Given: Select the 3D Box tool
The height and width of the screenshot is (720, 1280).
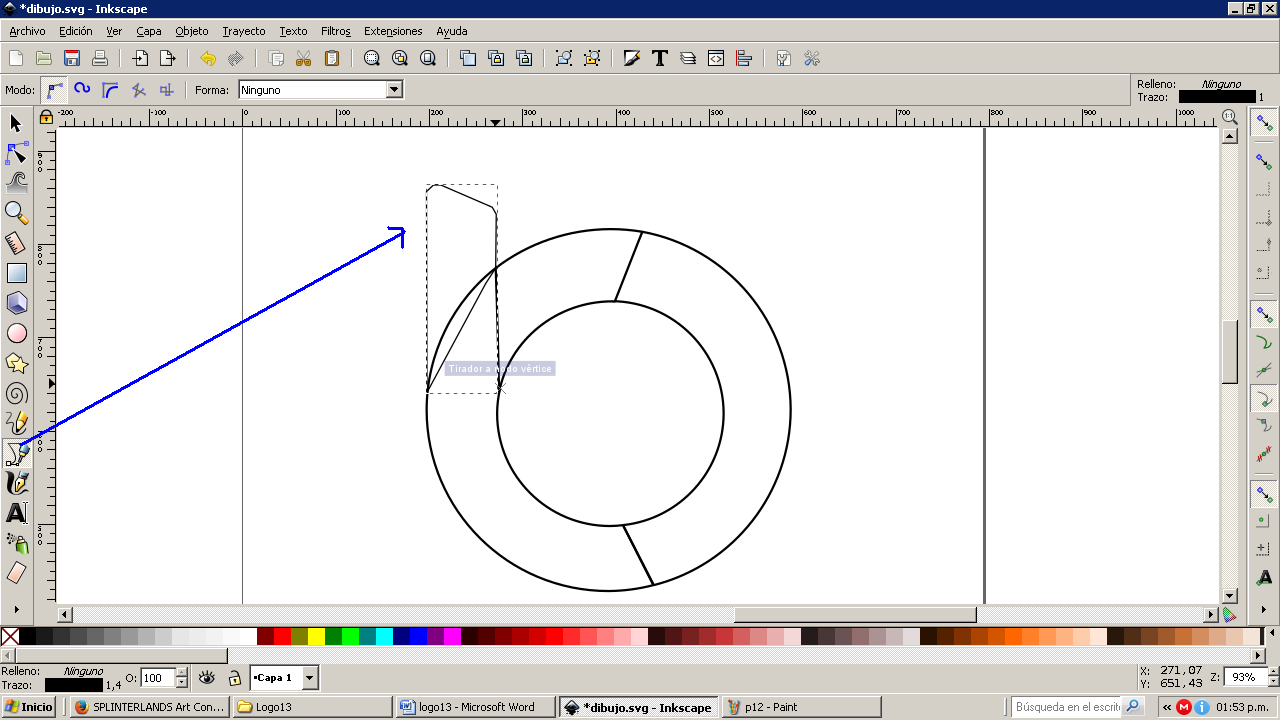Looking at the screenshot, I should click(x=16, y=303).
